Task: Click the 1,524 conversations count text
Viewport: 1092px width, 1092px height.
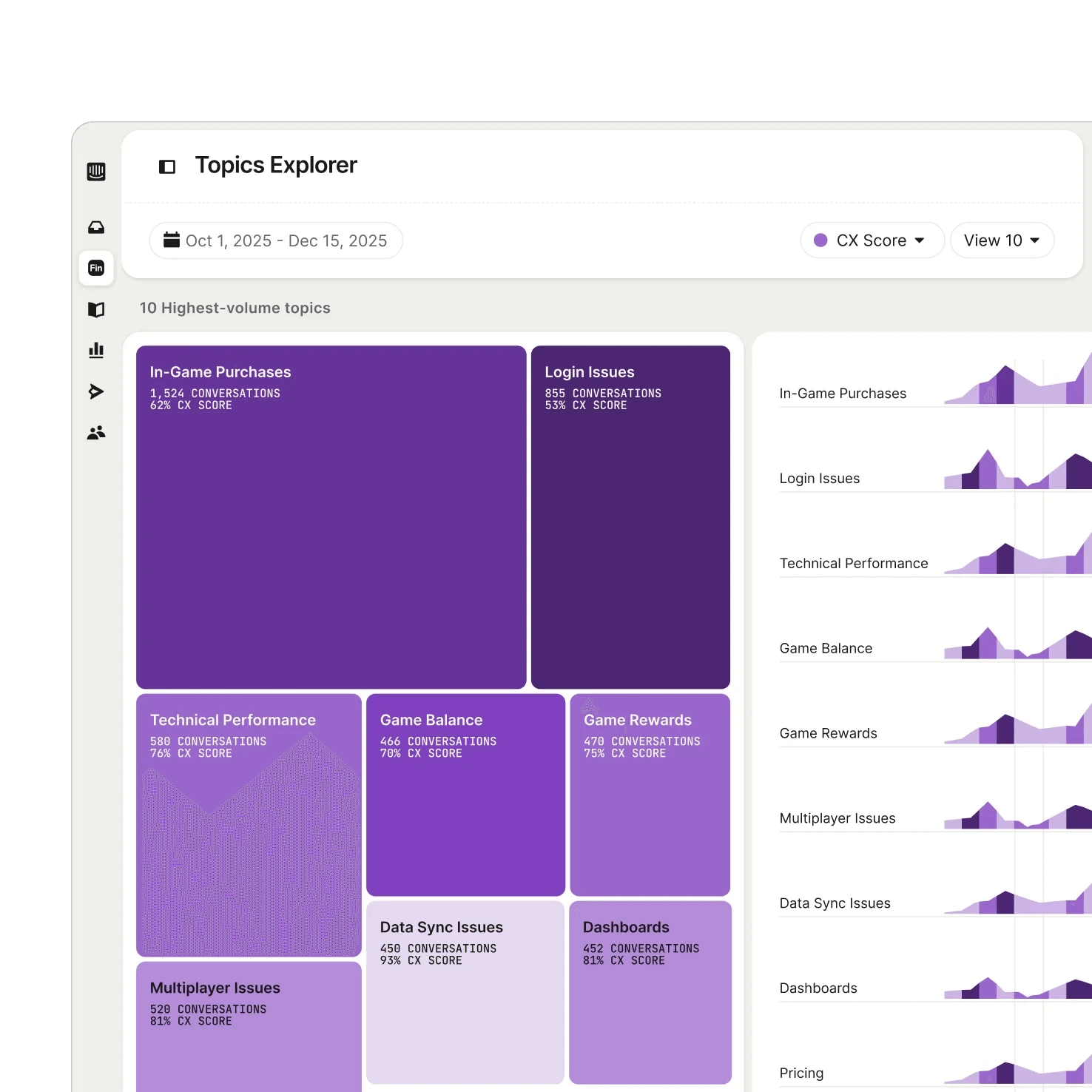Action: 215,394
